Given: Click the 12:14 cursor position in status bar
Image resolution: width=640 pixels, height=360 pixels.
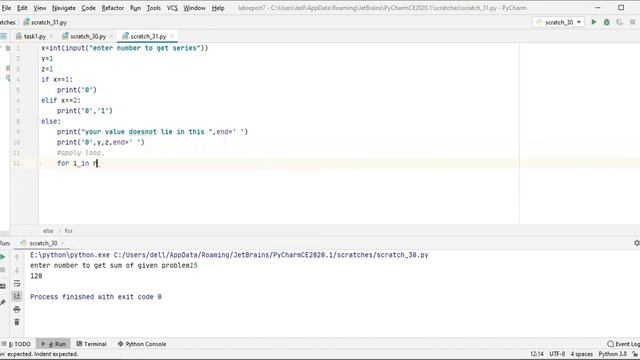Looking at the screenshot, I should [537, 354].
